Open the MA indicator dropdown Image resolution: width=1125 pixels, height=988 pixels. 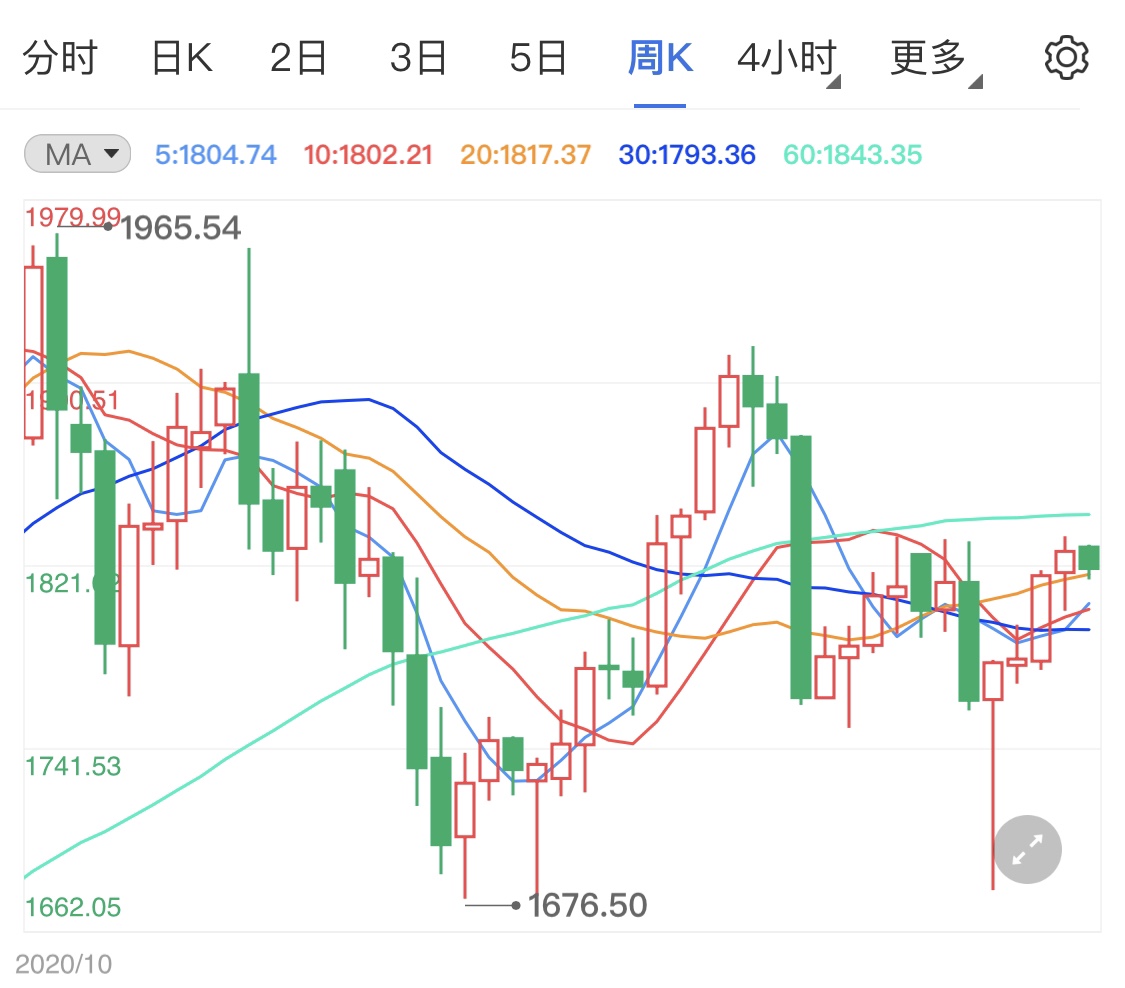pos(77,154)
